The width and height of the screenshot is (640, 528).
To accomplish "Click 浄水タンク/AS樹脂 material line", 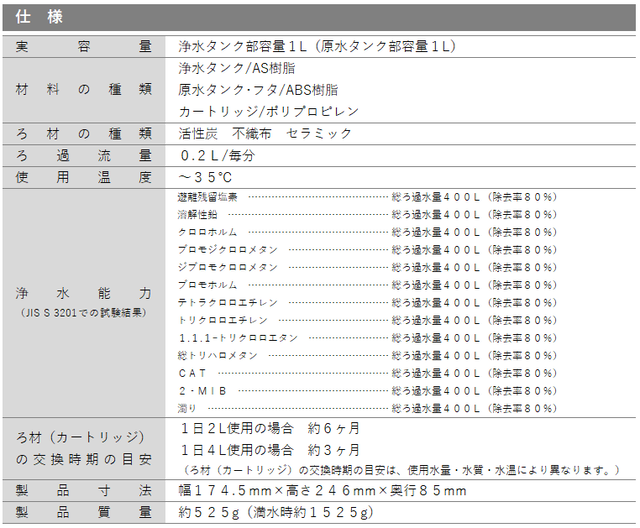I will tap(236, 68).
